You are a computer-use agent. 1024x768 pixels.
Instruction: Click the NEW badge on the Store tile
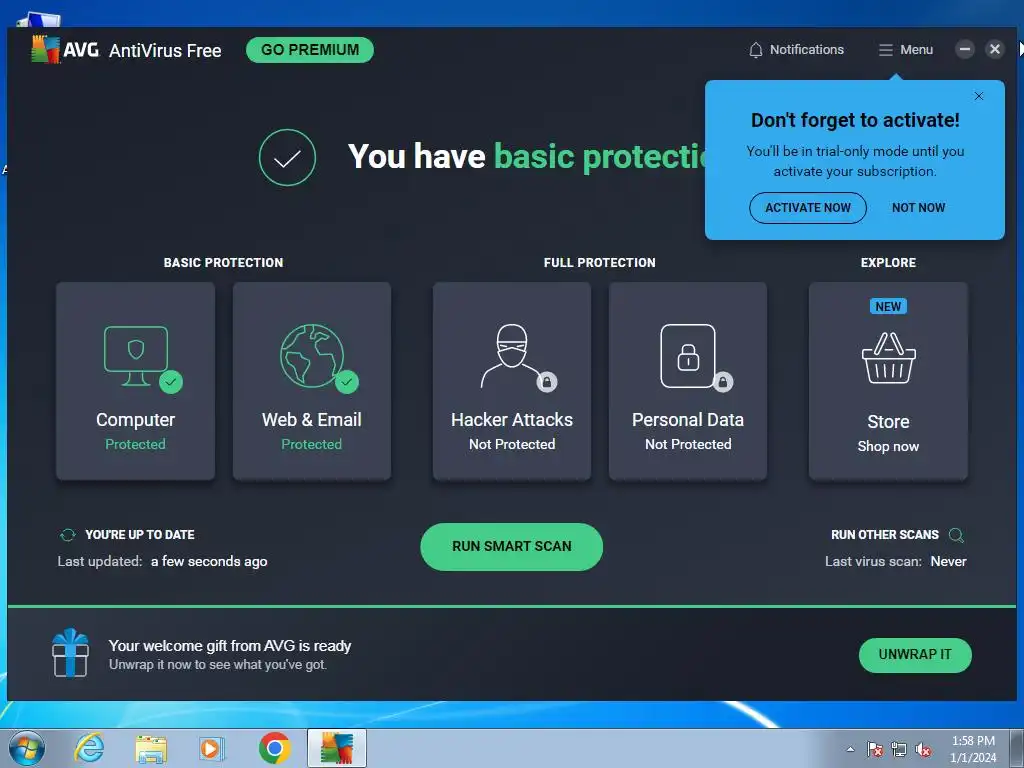pos(888,306)
